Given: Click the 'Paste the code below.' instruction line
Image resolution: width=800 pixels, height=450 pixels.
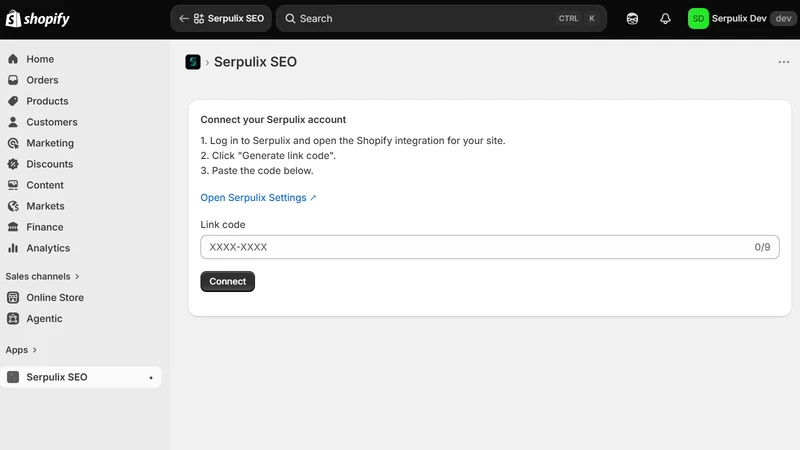Looking at the screenshot, I should (257, 171).
